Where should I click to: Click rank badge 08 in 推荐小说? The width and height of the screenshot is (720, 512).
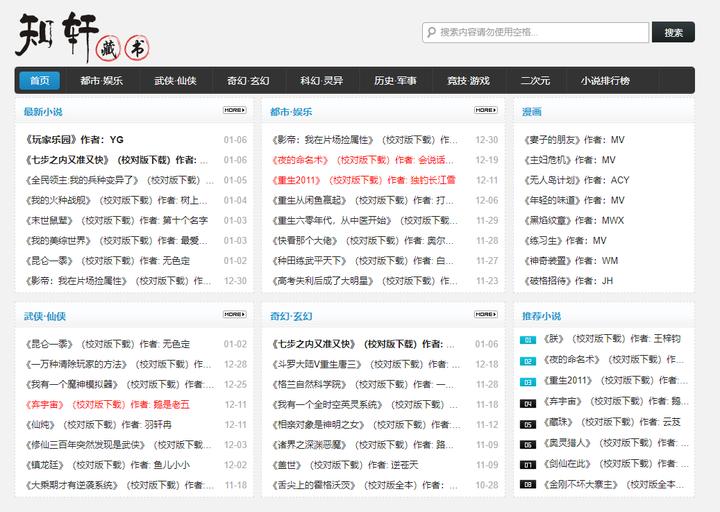[x=528, y=484]
